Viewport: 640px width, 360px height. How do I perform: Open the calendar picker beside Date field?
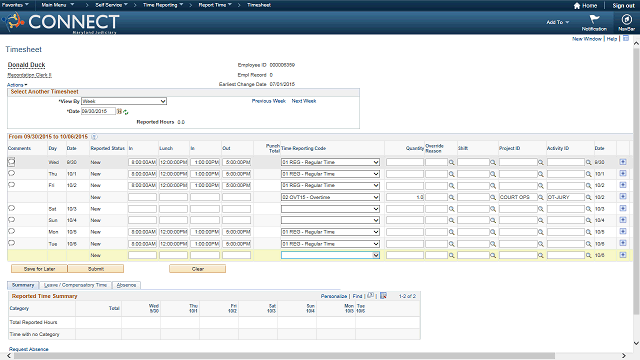pyautogui.click(x=119, y=111)
